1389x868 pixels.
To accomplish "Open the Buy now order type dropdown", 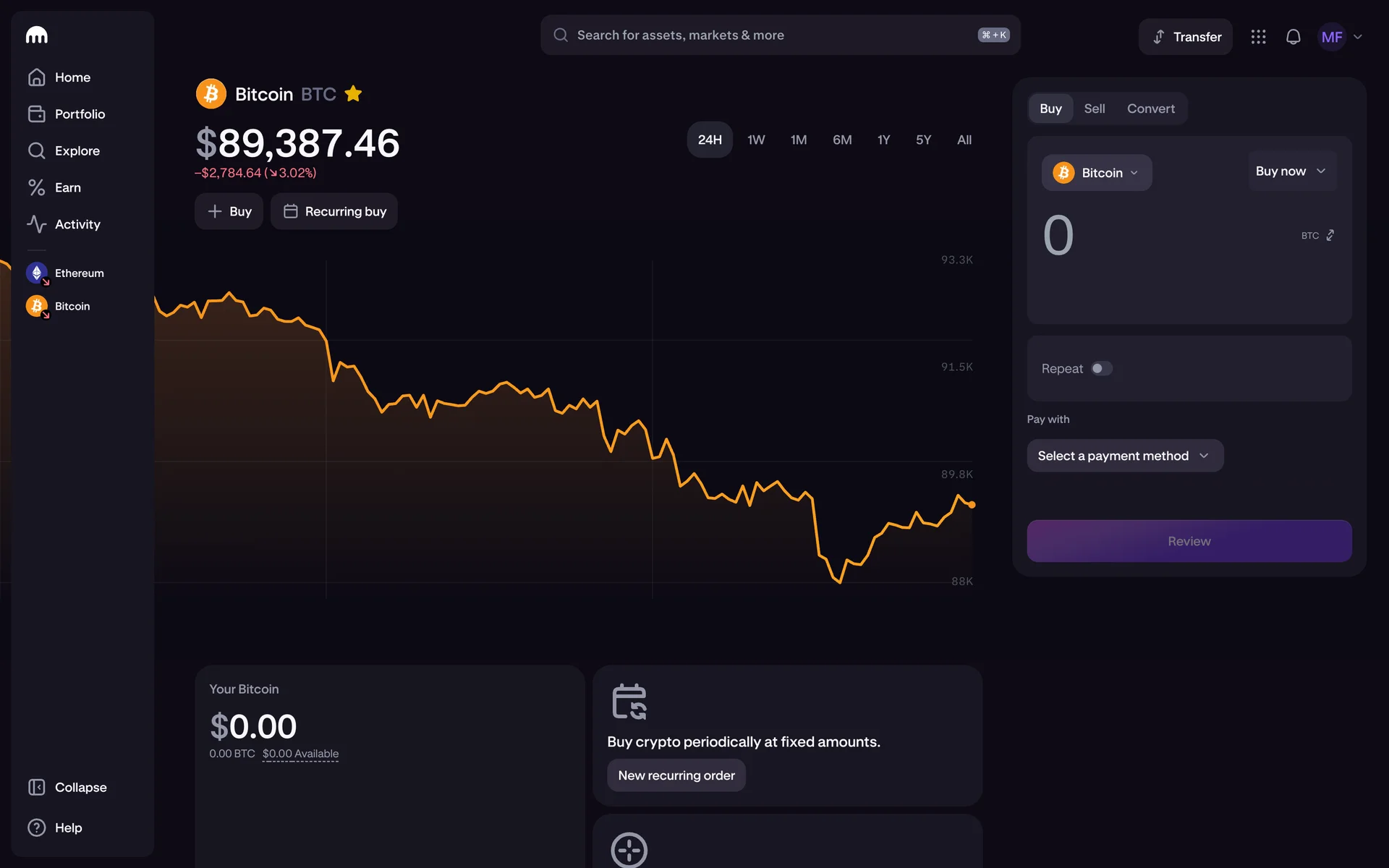I will 1291,171.
